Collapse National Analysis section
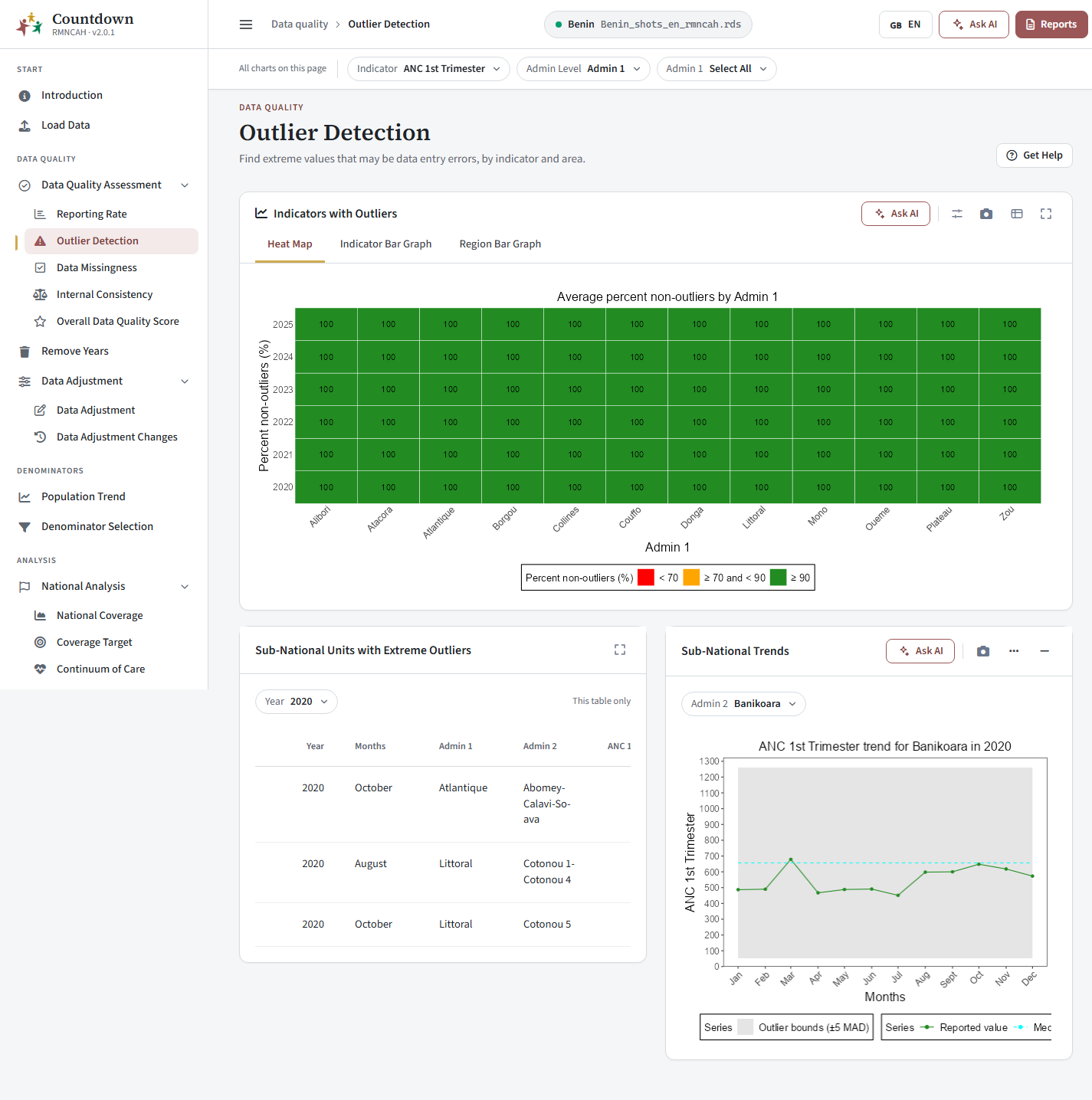Screen dimensions: 1092x1100 point(185,587)
